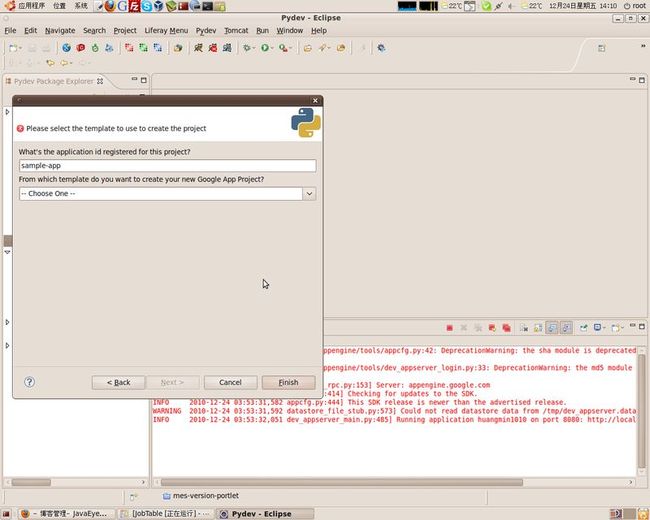650x520 pixels.
Task: Click the Package Explorer horizontal scrollbar
Action: pyautogui.click(x=31, y=482)
